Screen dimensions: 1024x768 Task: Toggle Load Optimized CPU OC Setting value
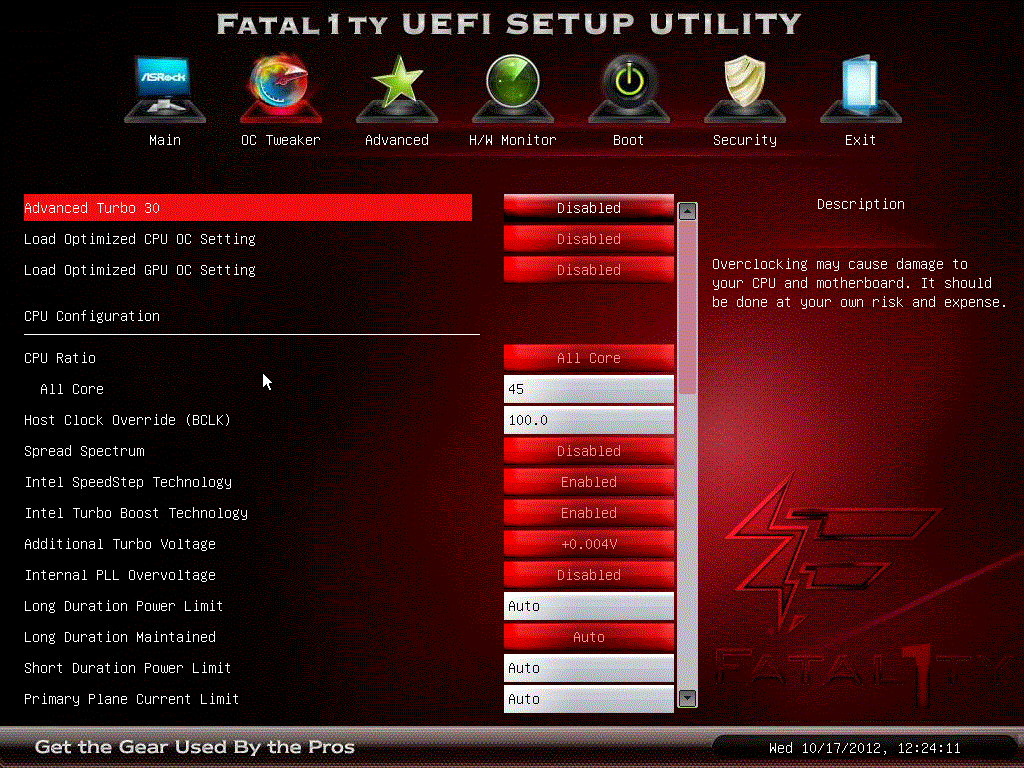[588, 239]
